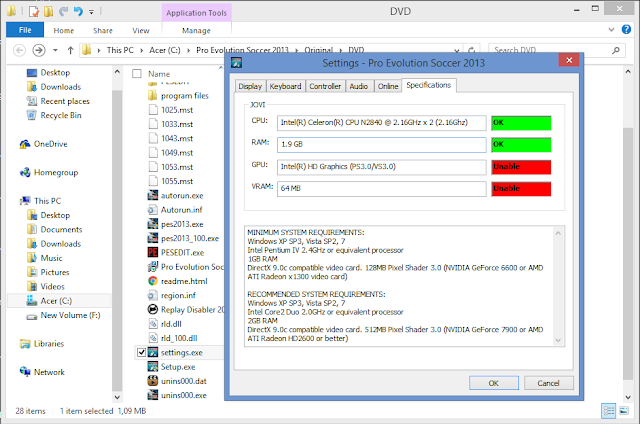Click the red Unable status for VRAM
This screenshot has height=424, width=640.
(521, 189)
